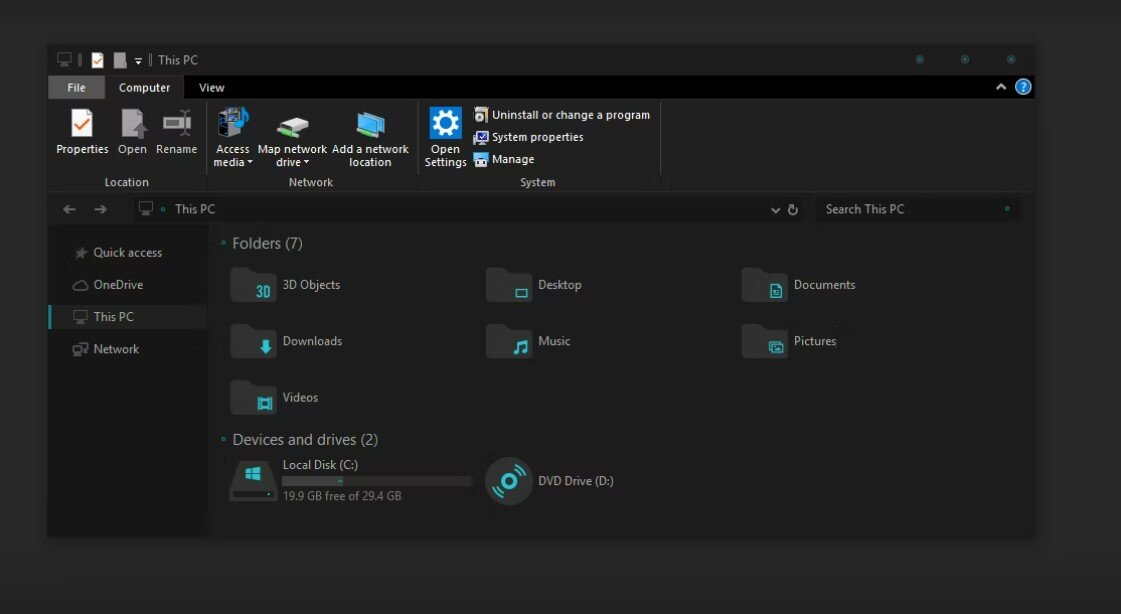
Task: Refresh the This PC view
Action: [x=793, y=209]
